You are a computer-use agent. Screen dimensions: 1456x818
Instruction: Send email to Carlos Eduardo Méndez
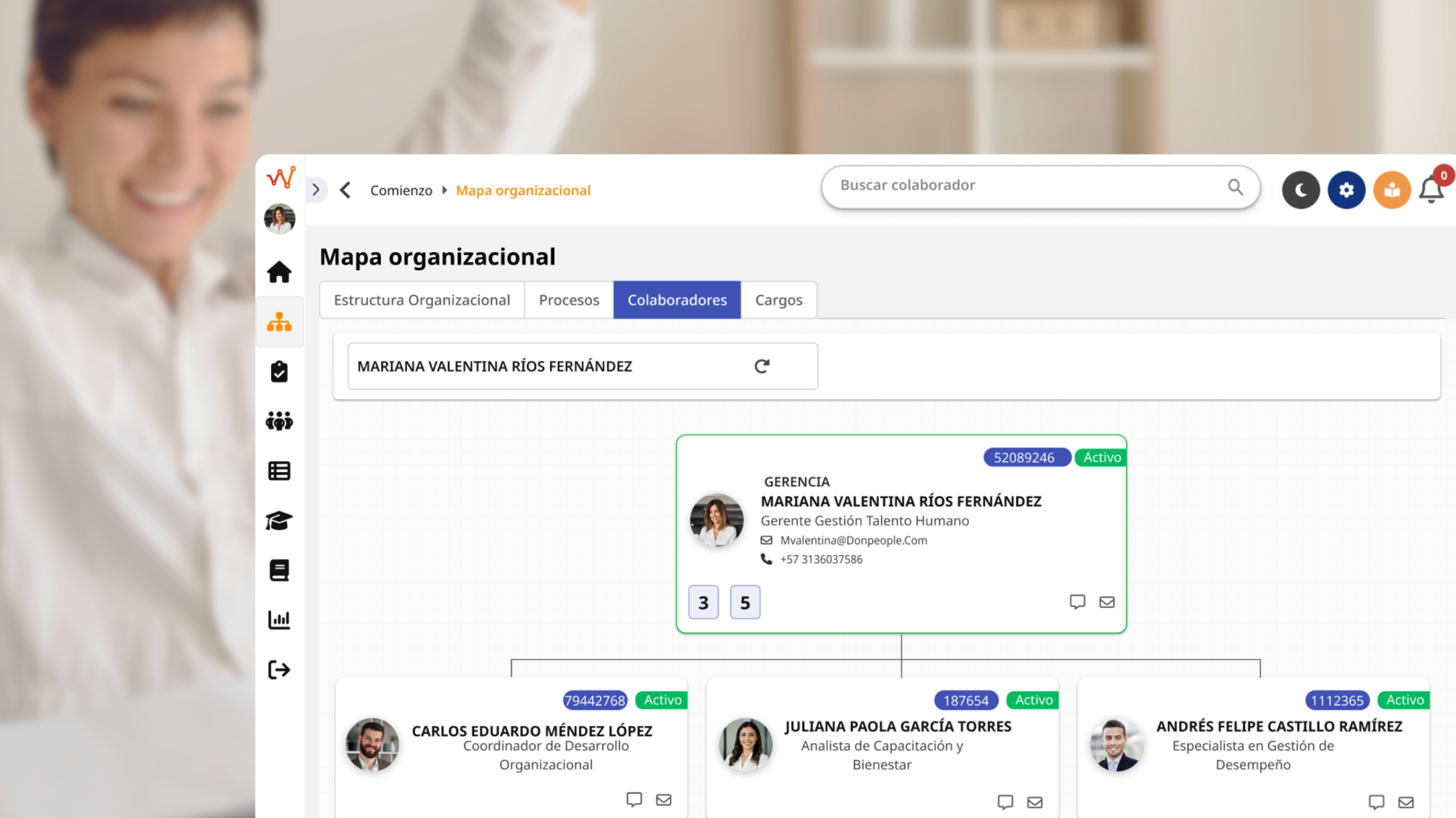664,800
